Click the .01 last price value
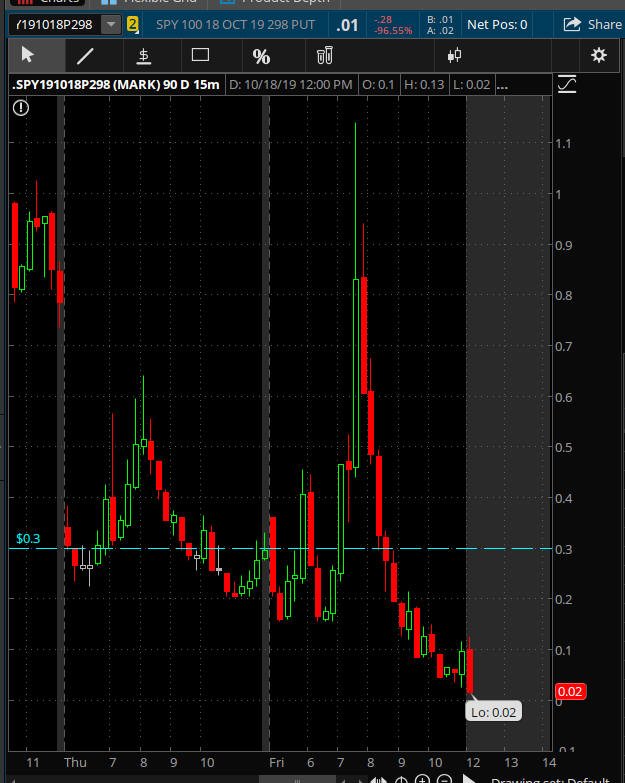This screenshot has height=783, width=625. click(x=347, y=25)
